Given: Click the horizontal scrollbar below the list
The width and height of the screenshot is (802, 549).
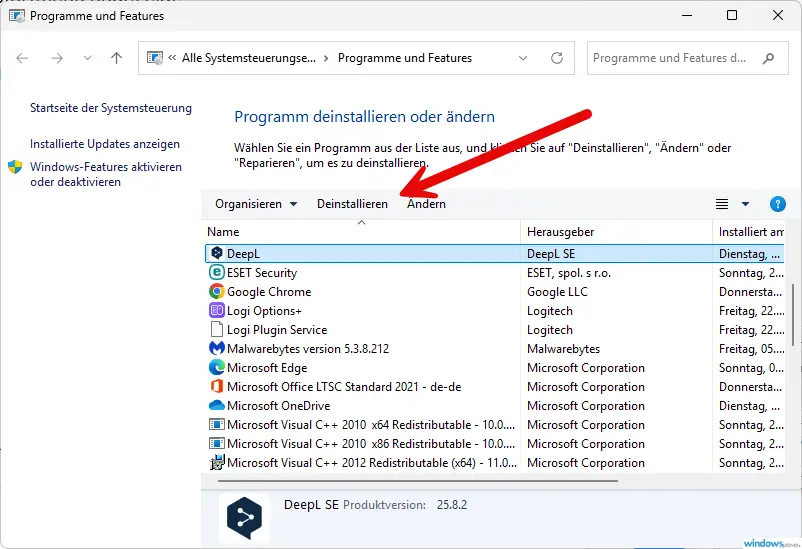Looking at the screenshot, I should (417, 481).
